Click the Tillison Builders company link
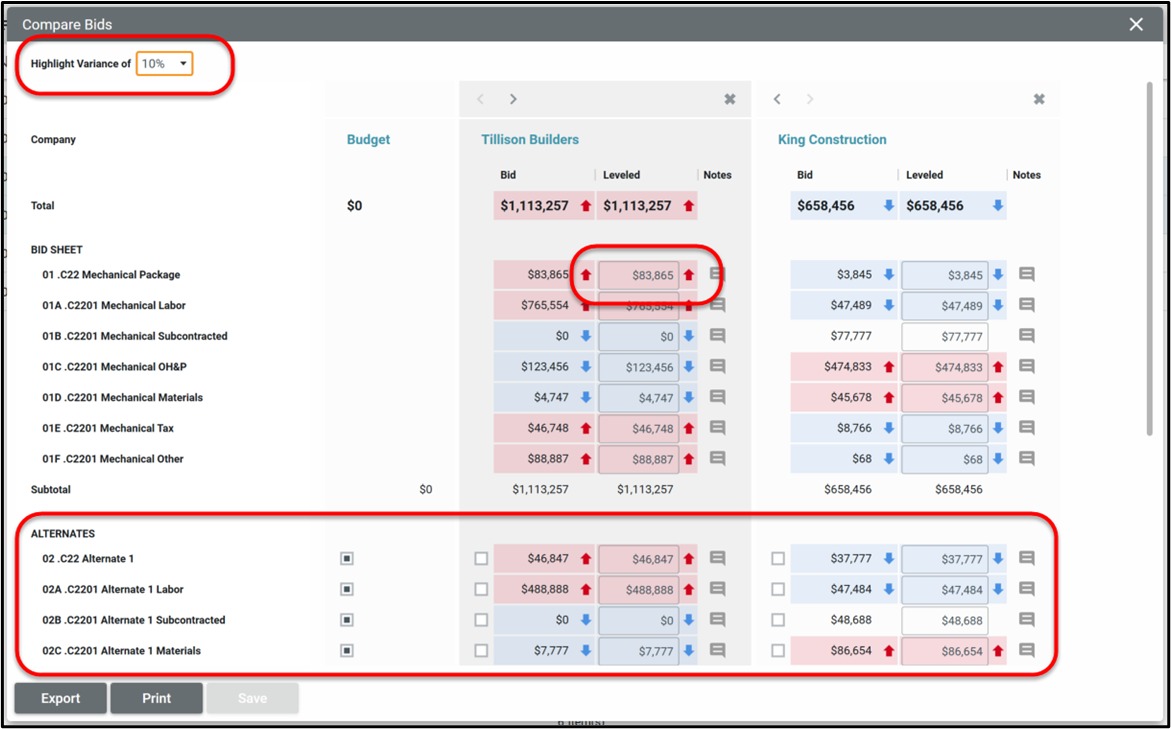This screenshot has height=729, width=1171. coord(530,140)
